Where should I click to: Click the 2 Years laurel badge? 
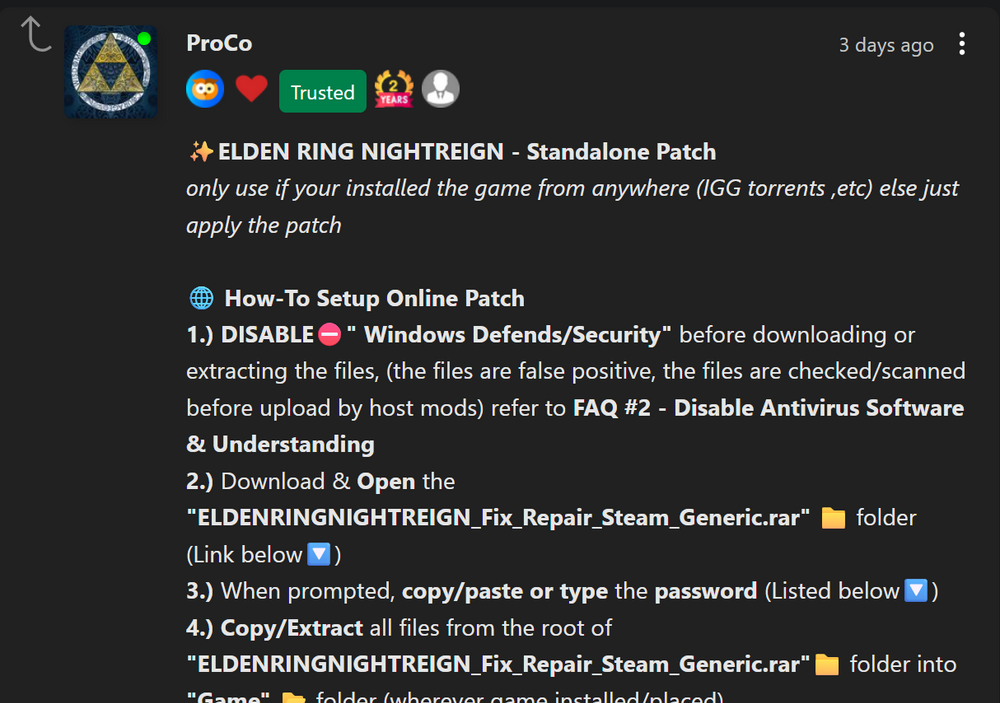tap(394, 89)
